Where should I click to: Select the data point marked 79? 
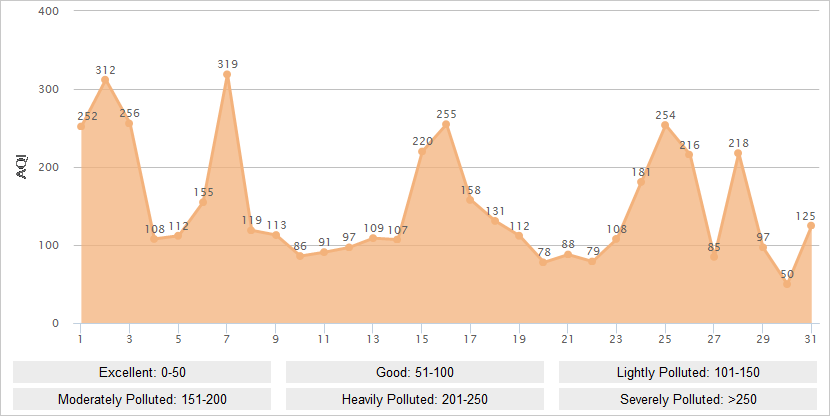592,261
